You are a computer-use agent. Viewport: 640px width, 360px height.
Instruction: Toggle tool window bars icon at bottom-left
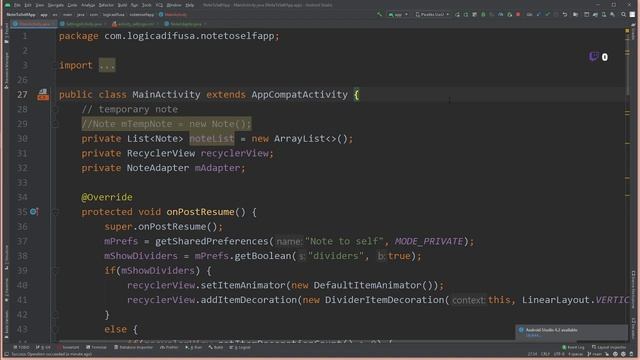coord(6,354)
